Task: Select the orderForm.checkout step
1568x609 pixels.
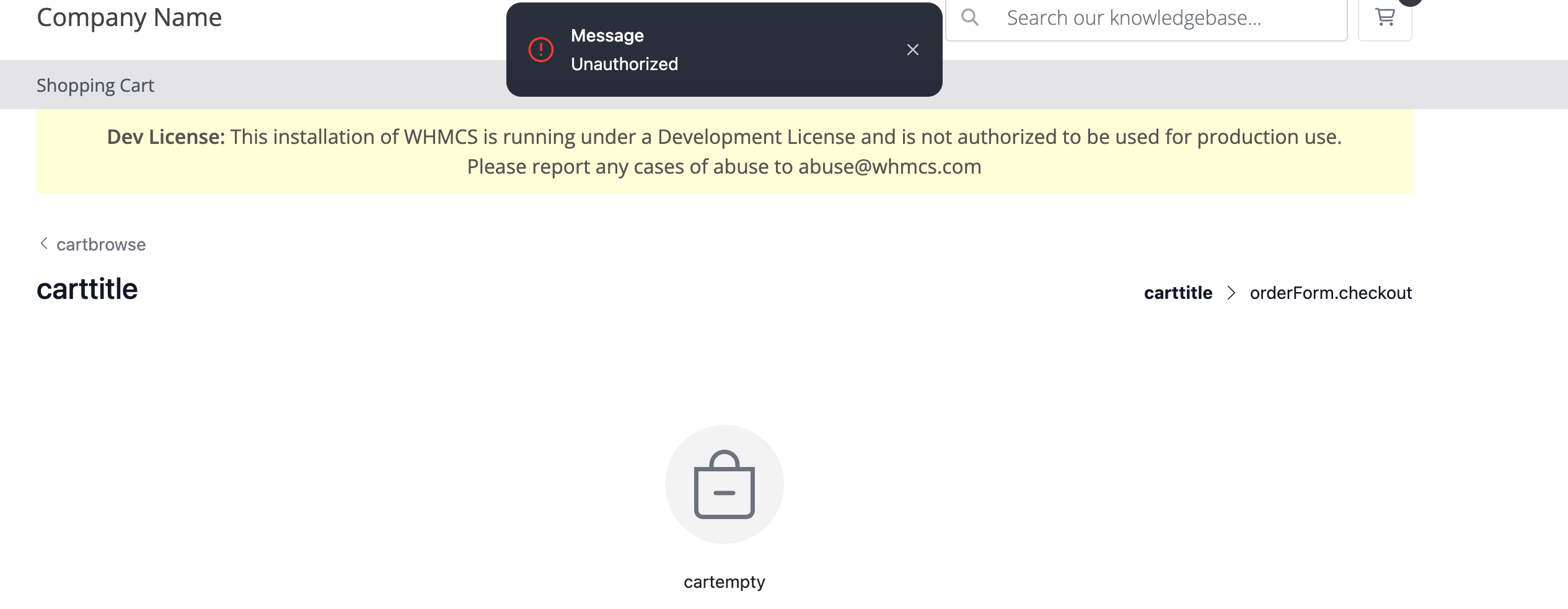Action: pos(1330,293)
